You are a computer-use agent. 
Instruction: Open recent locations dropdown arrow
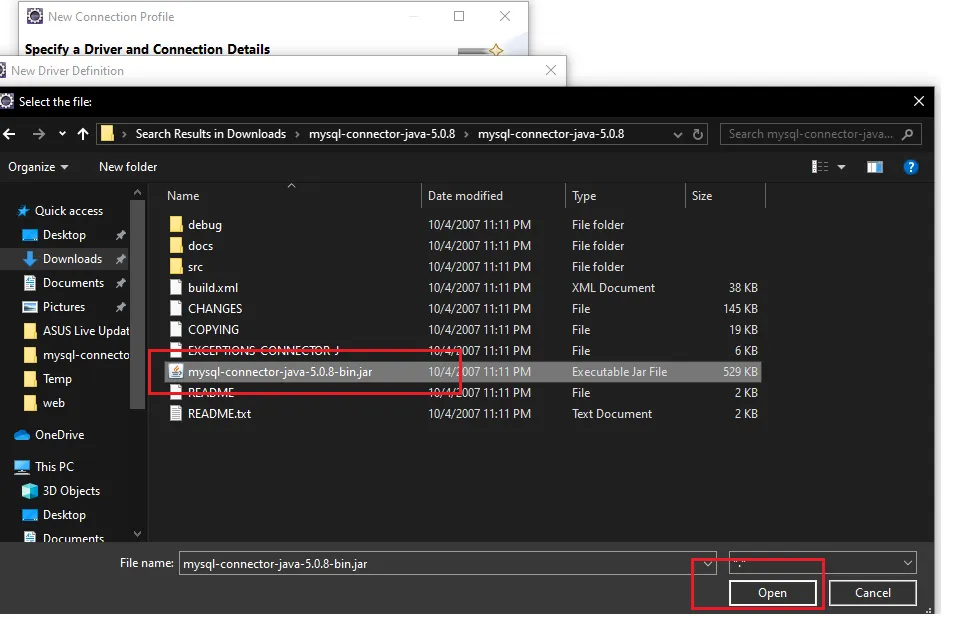pyautogui.click(x=62, y=134)
